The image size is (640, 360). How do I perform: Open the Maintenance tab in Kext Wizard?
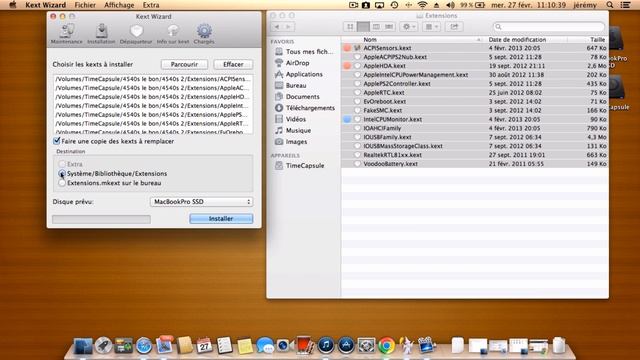[x=67, y=33]
